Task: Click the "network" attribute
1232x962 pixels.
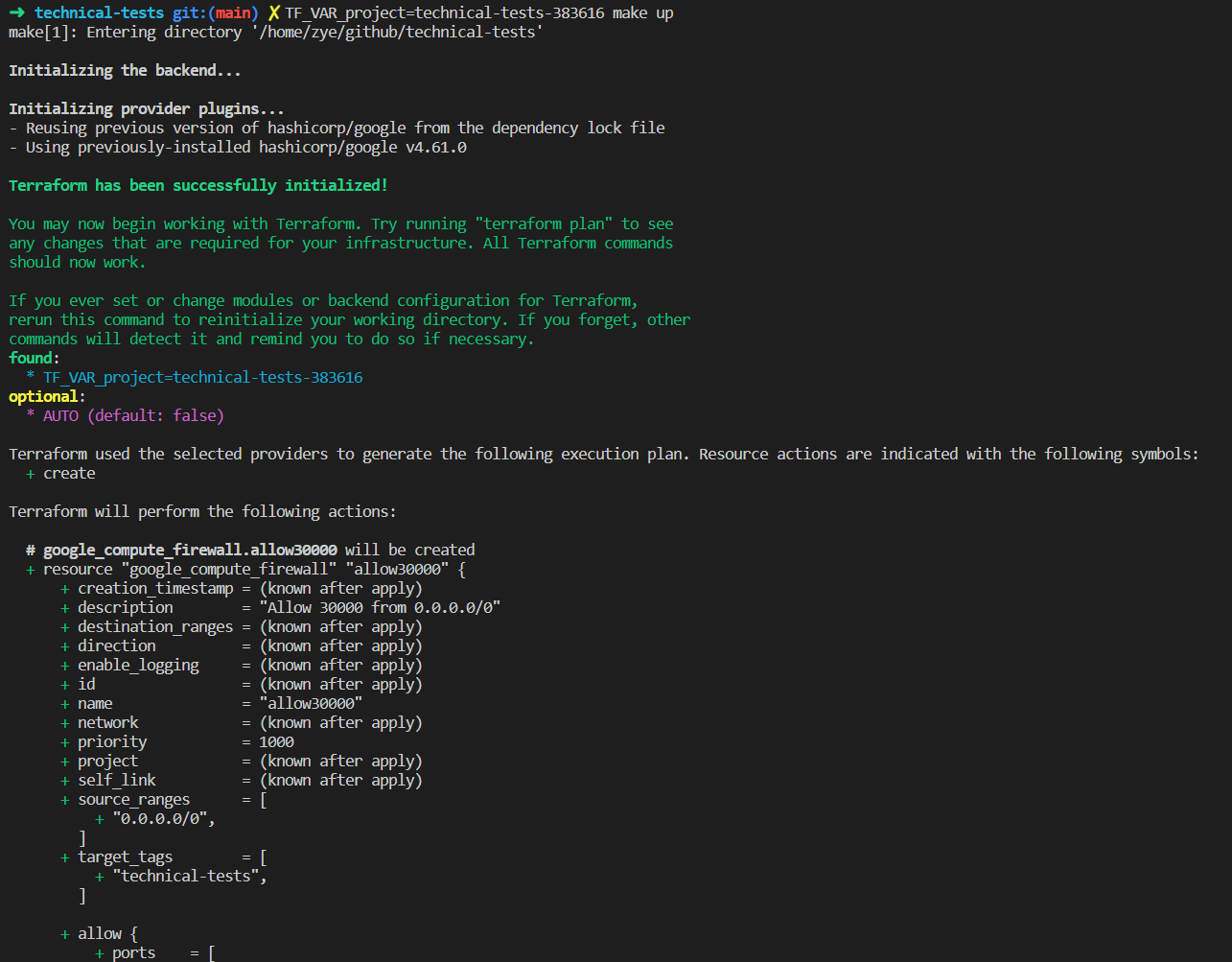Action: point(108,722)
